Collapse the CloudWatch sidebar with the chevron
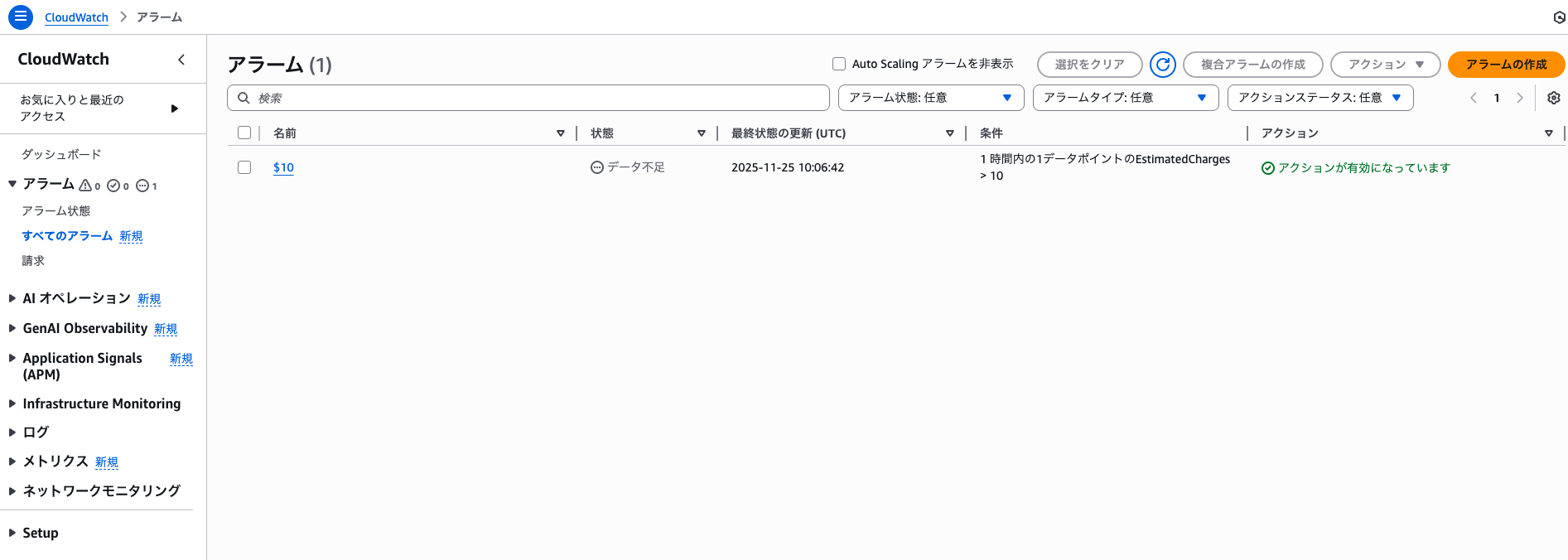This screenshot has height=560, width=1568. [x=181, y=60]
